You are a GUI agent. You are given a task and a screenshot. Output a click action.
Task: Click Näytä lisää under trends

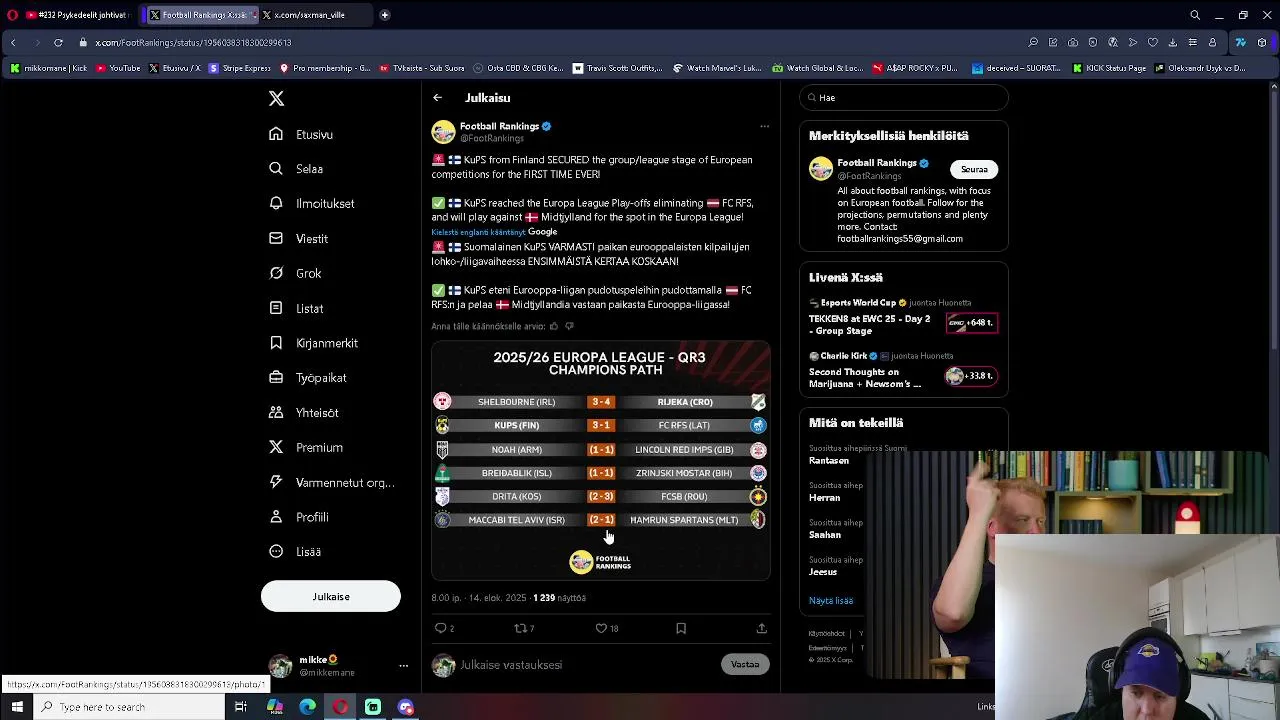coord(831,601)
